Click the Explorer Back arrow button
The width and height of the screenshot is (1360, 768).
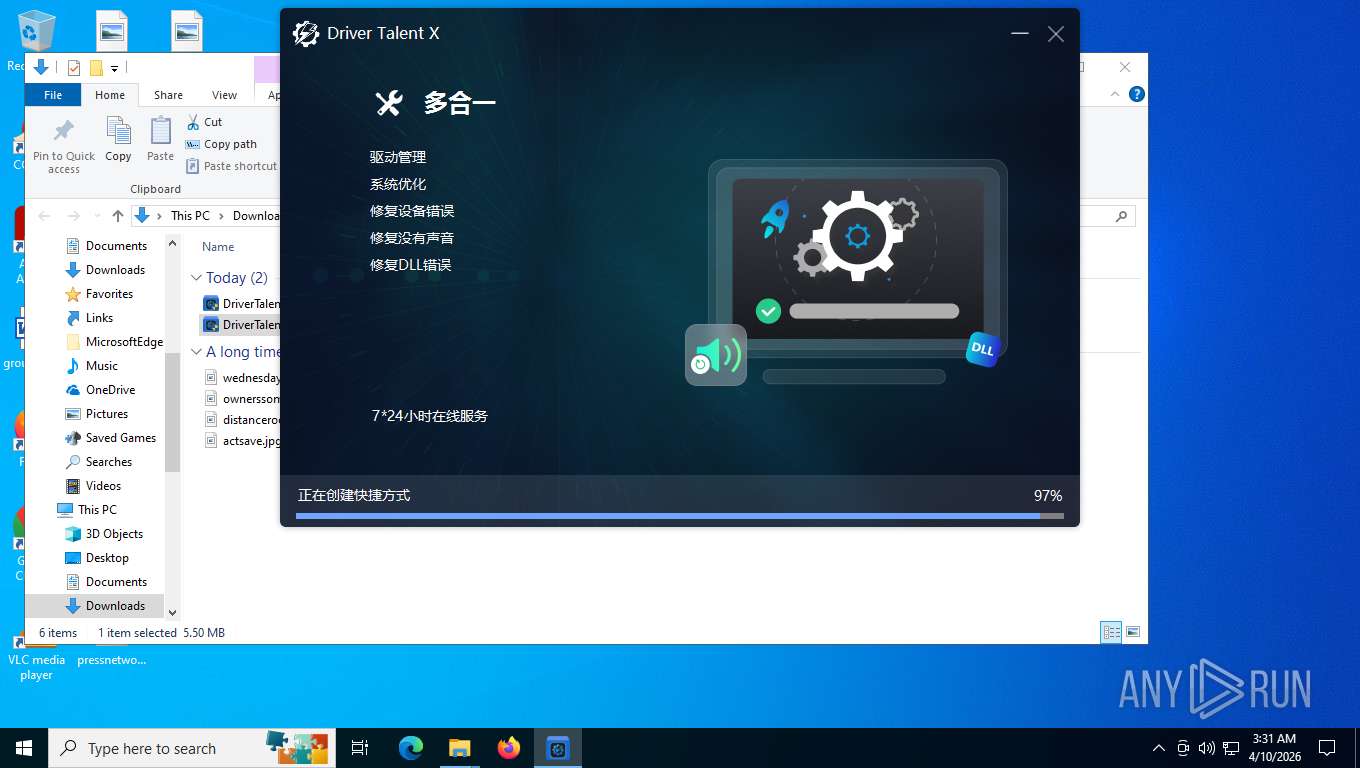tap(44, 216)
